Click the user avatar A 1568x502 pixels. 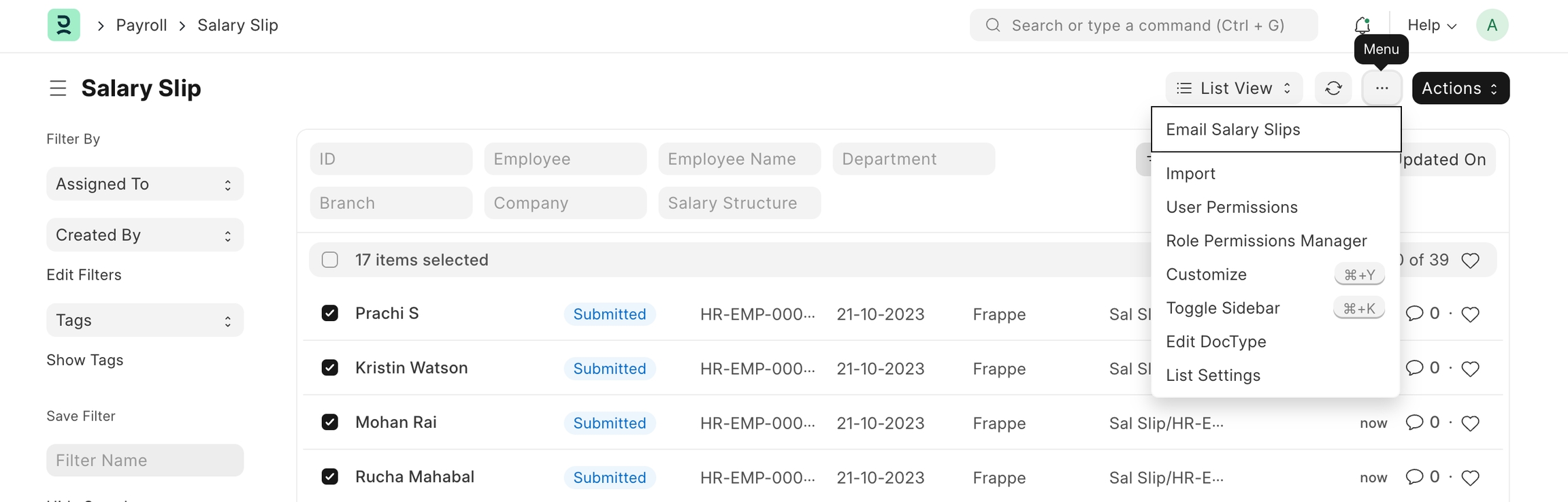coord(1492,25)
